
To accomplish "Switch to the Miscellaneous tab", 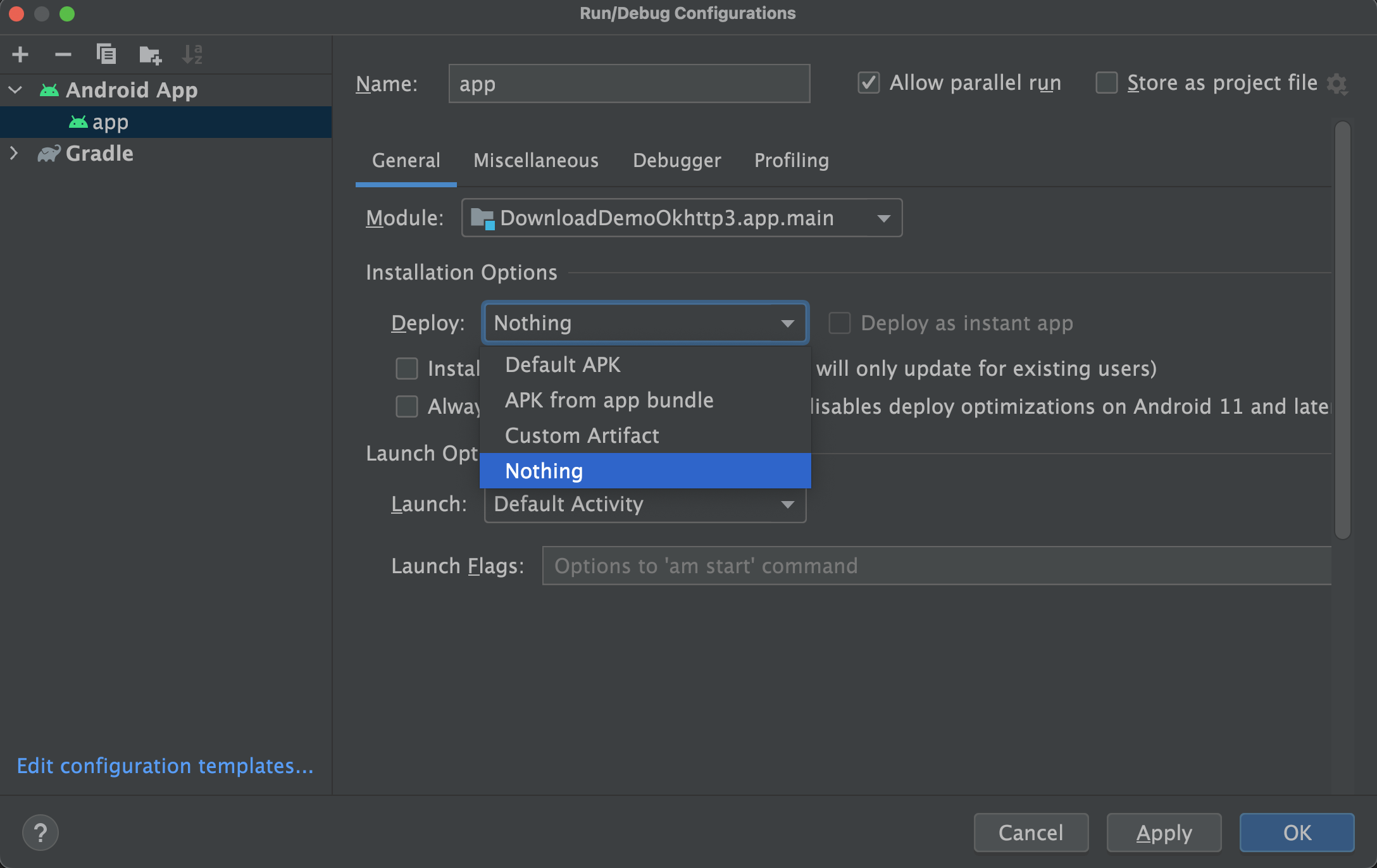I will coord(536,161).
